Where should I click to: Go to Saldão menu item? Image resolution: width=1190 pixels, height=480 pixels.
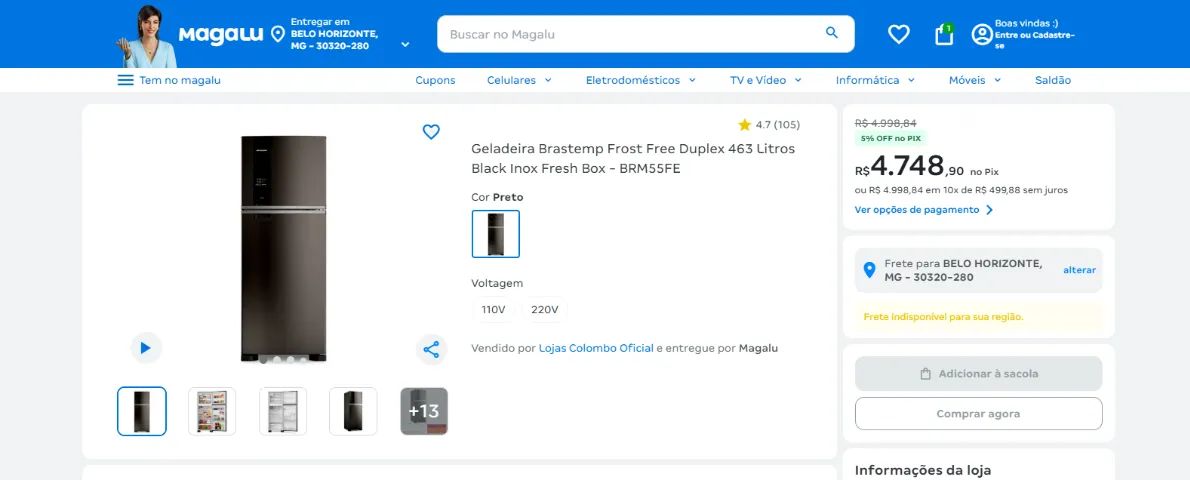click(x=1053, y=80)
